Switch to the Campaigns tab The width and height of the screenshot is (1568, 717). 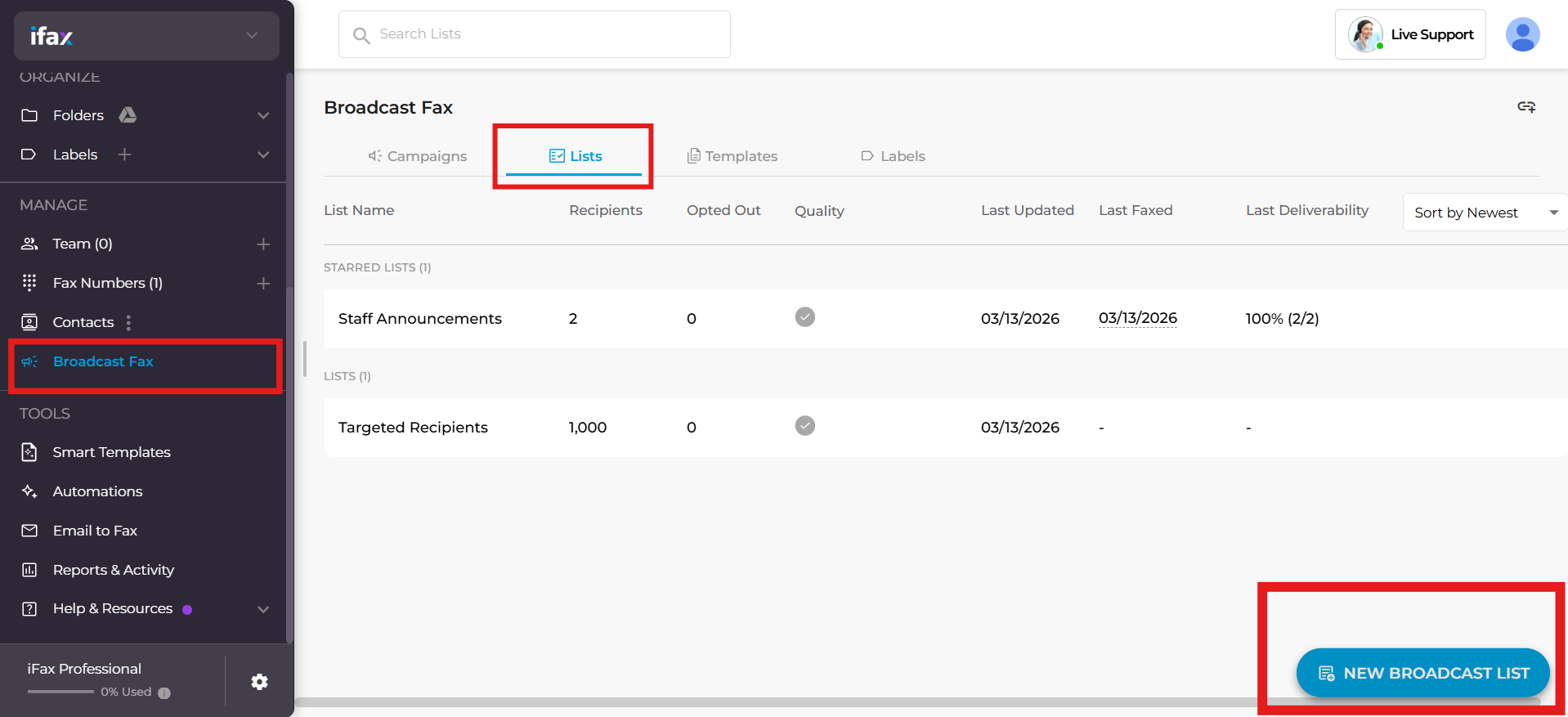(418, 156)
